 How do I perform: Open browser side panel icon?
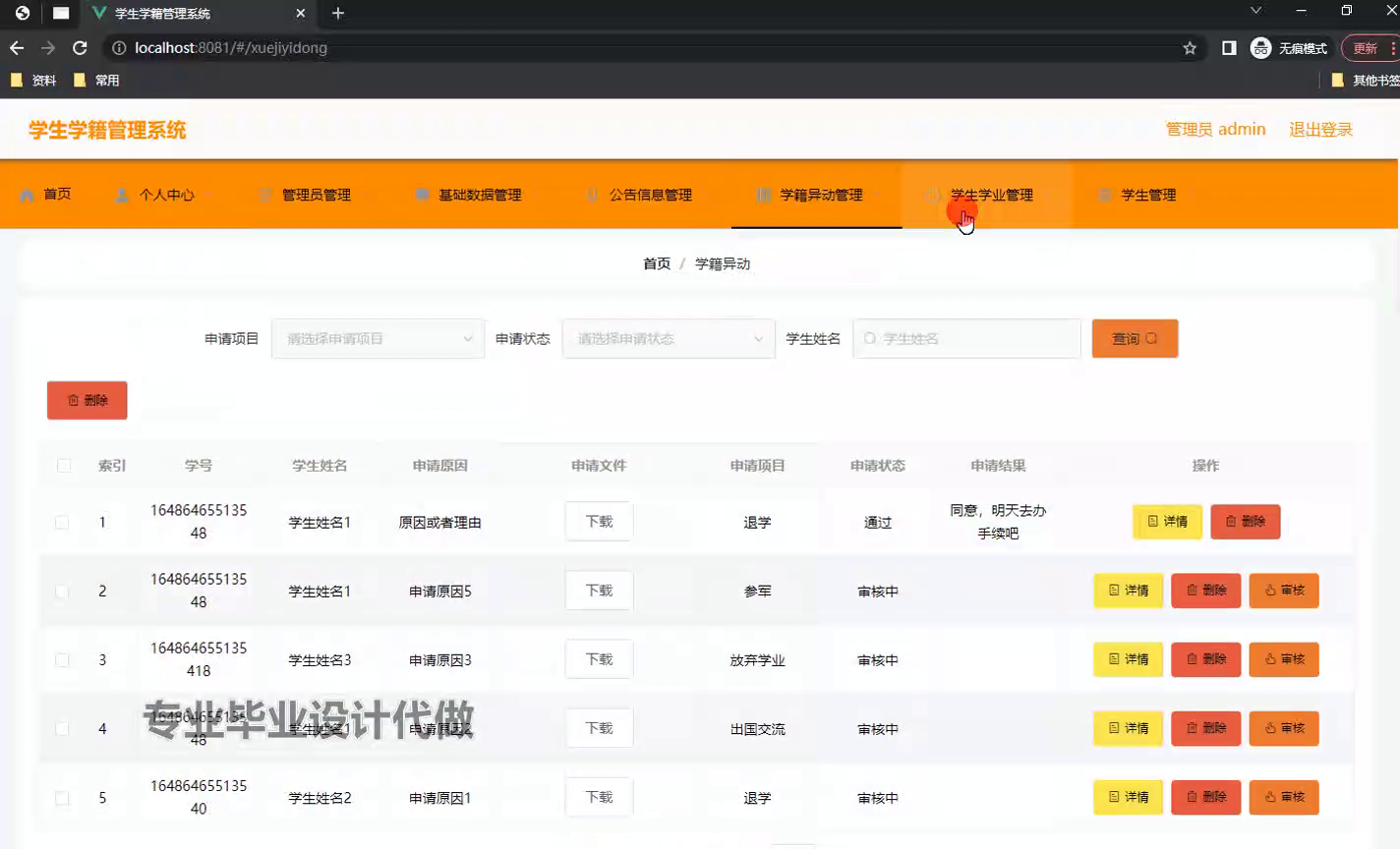pos(1229,47)
